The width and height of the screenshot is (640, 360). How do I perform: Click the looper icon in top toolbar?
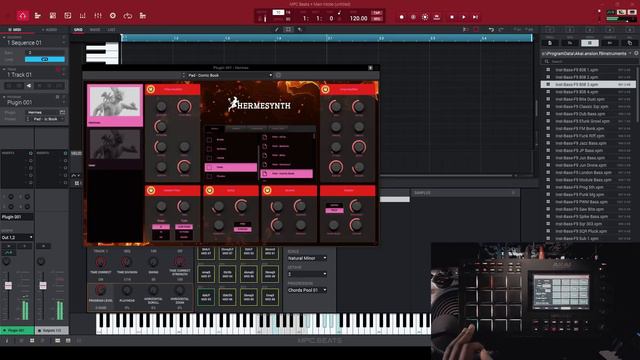128,16
